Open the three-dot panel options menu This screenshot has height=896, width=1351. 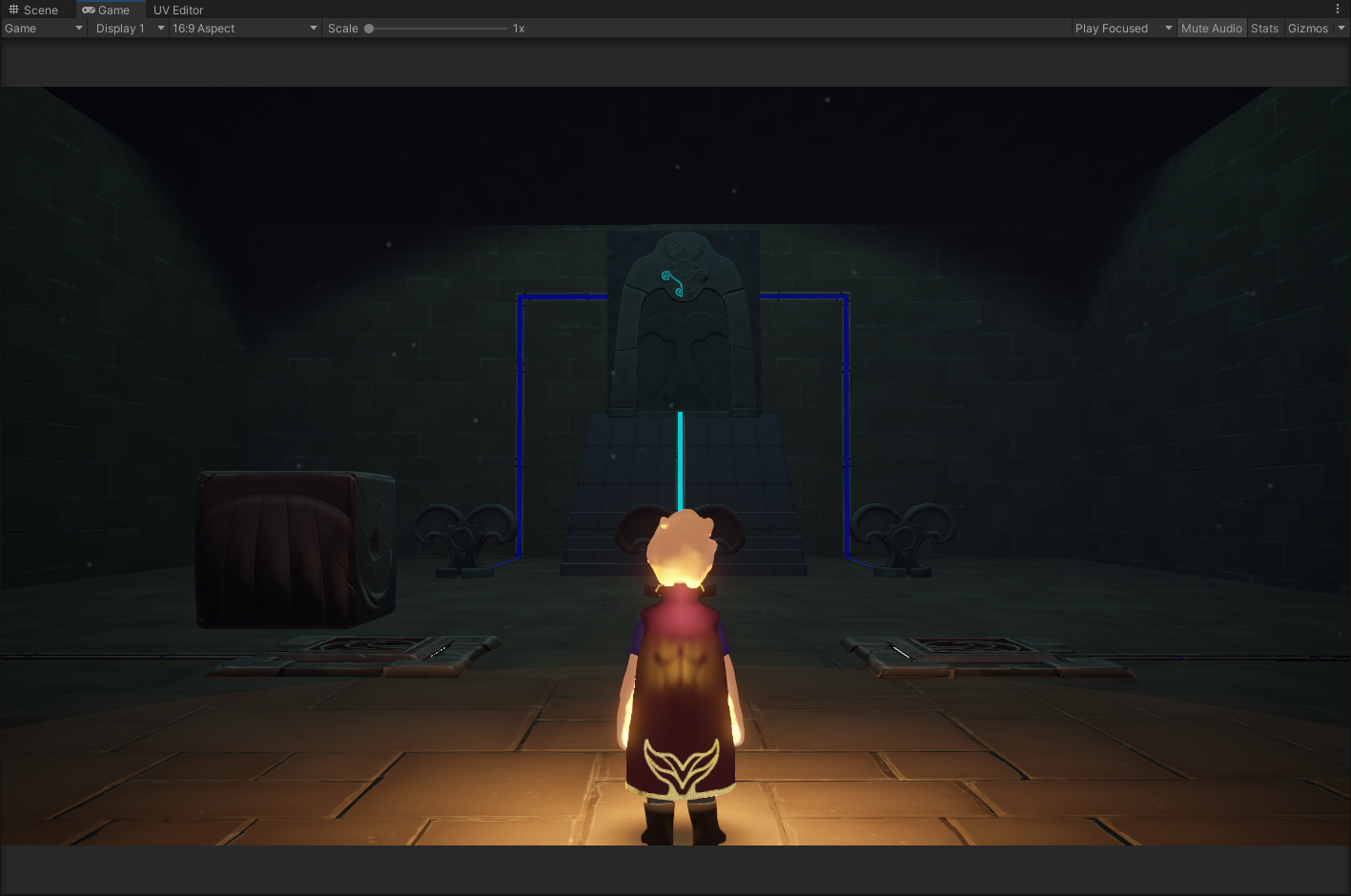pos(1338,9)
